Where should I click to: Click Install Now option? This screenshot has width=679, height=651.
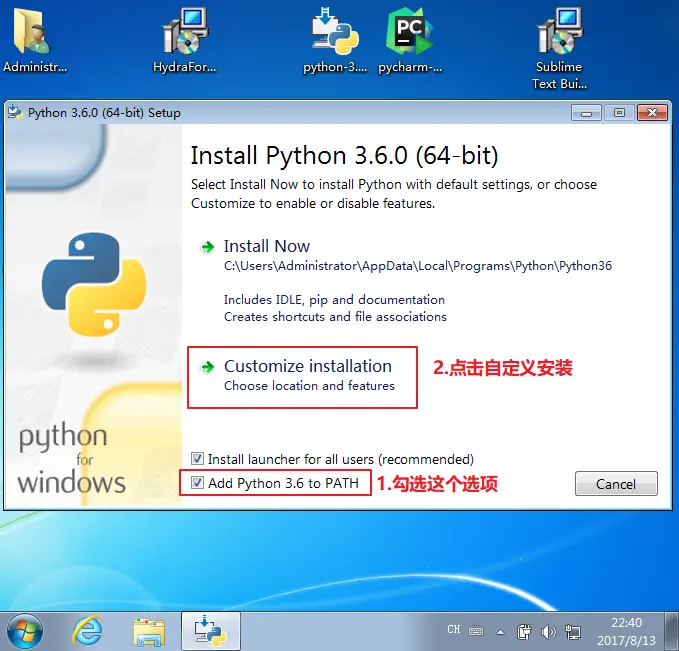tap(267, 246)
